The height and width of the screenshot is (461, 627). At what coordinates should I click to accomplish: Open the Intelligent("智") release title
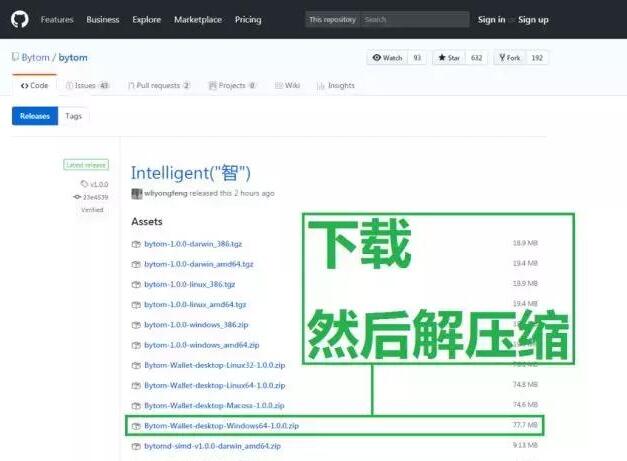click(x=191, y=173)
